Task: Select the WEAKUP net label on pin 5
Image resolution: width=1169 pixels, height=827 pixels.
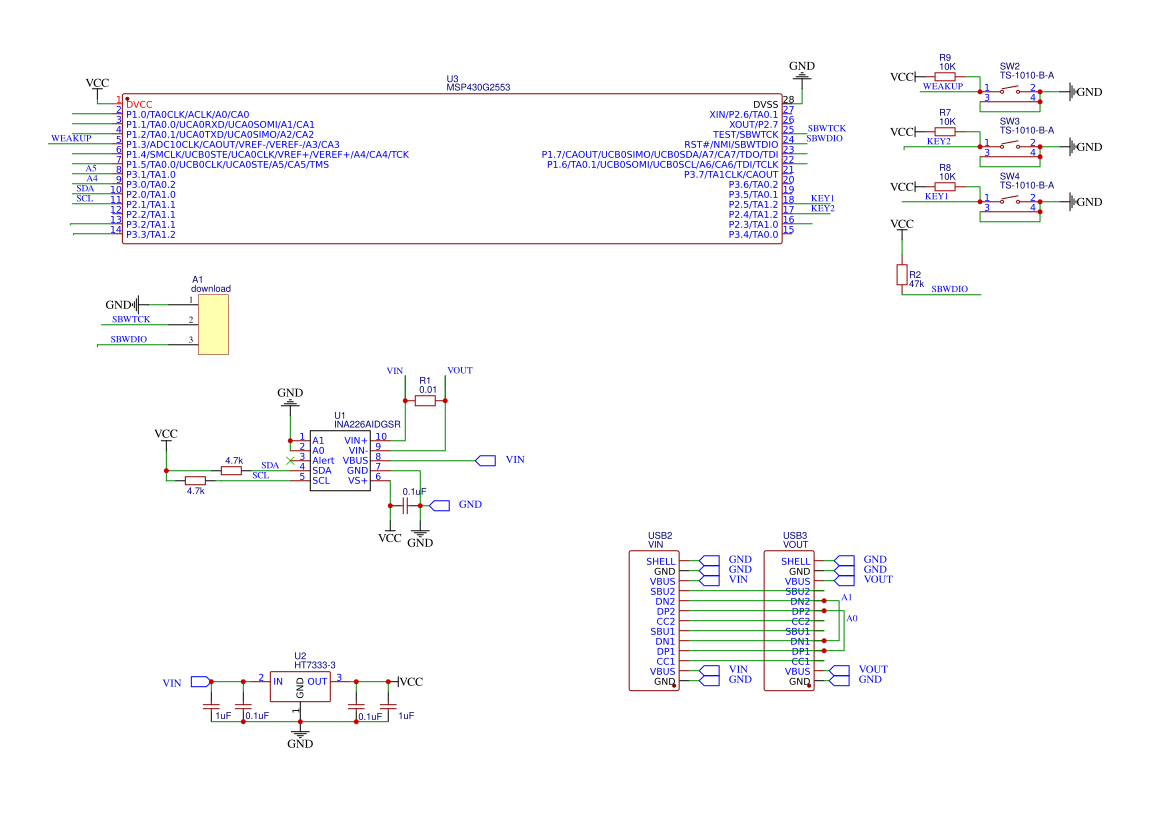Action: 71,139
